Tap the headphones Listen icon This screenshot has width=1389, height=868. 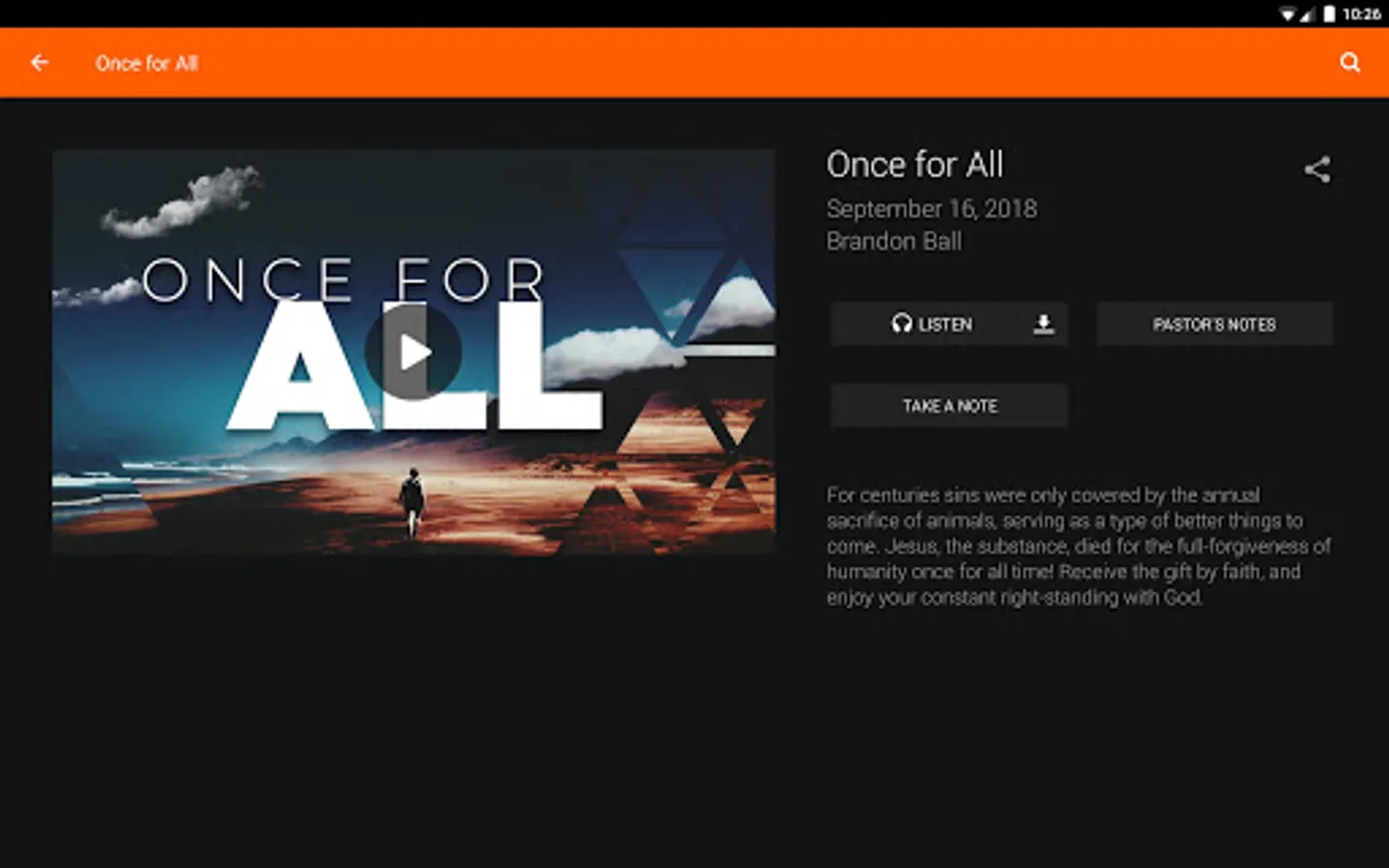(902, 324)
